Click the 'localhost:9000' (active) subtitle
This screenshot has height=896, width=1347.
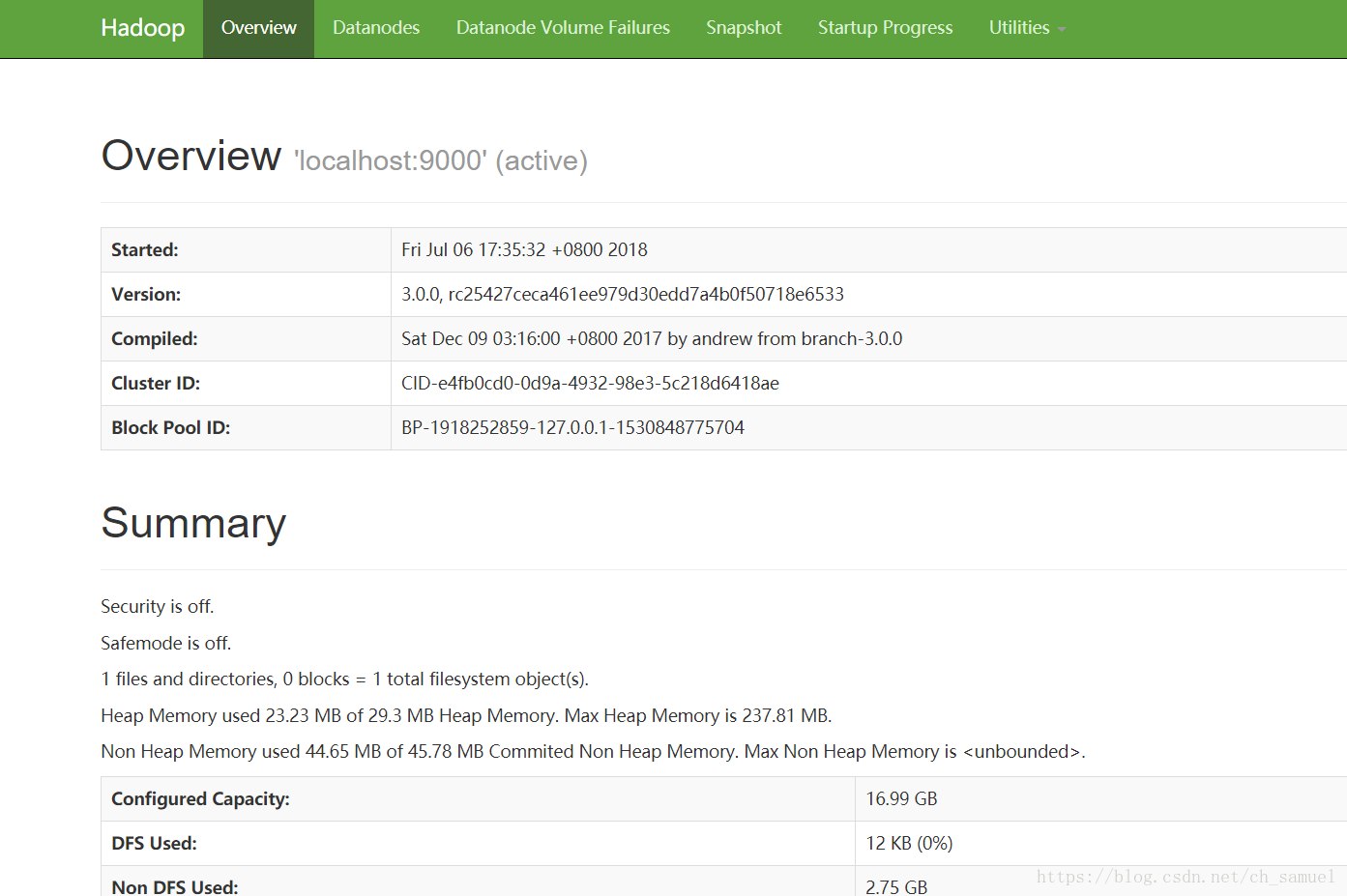click(441, 160)
